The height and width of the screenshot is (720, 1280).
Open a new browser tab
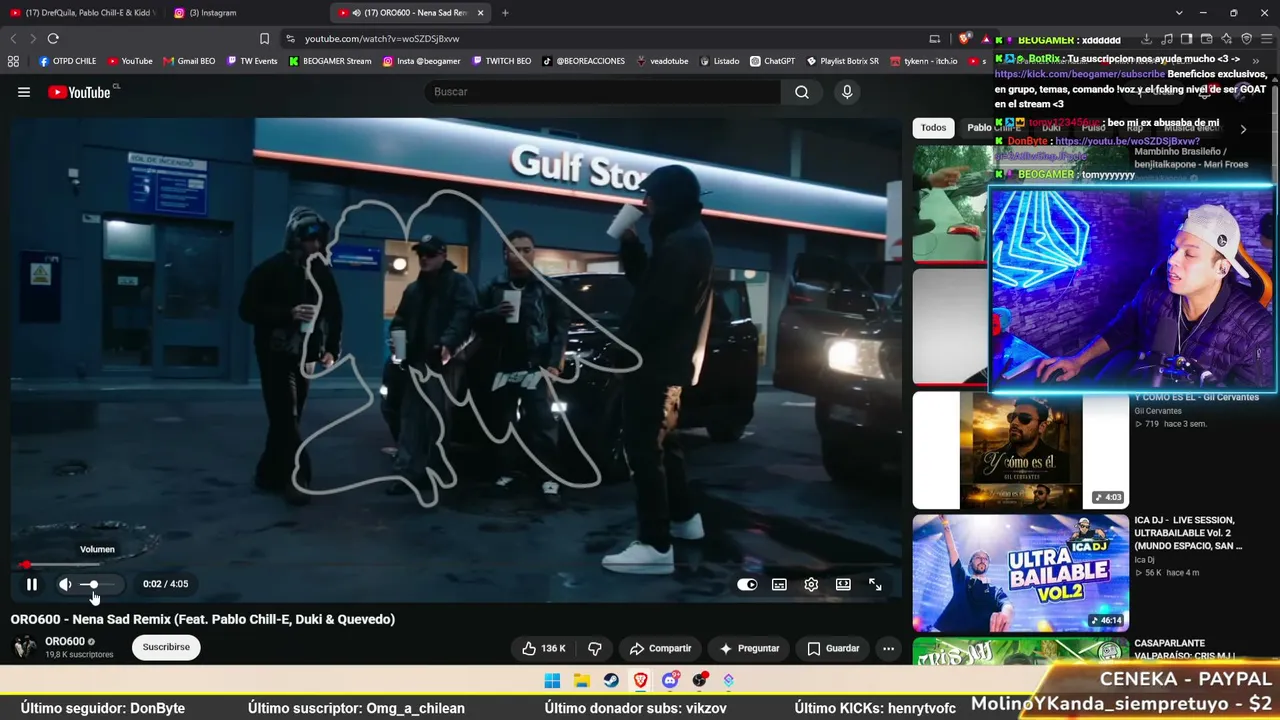click(x=505, y=13)
